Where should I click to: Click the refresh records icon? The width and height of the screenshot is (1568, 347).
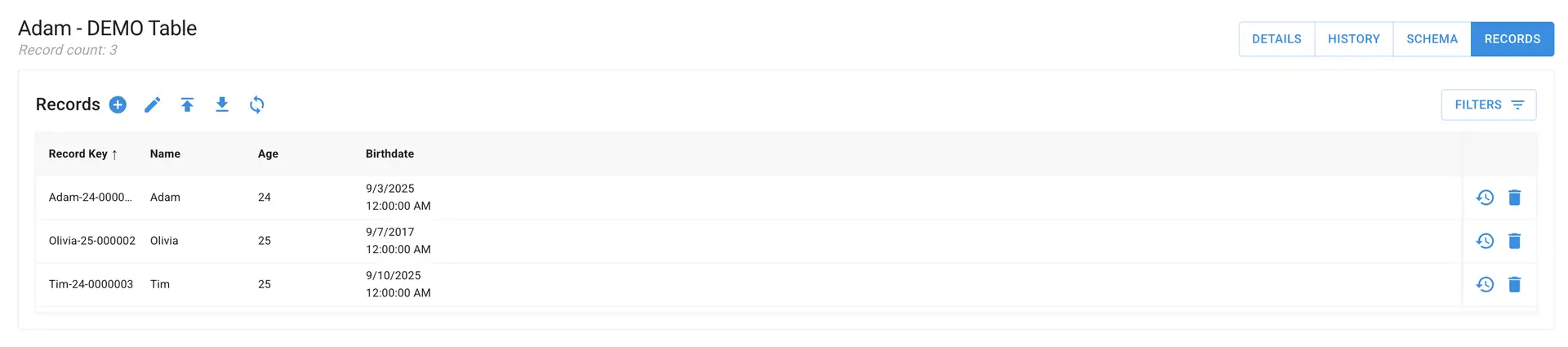pos(257,105)
